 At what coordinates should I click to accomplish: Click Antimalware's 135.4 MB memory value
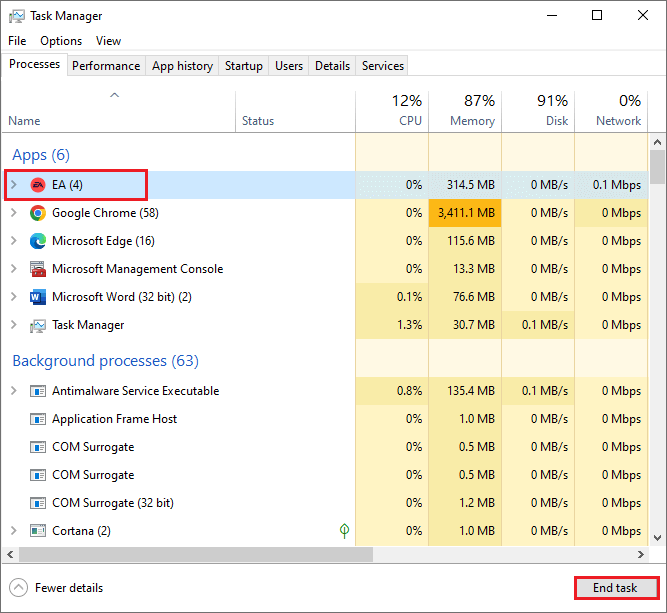pyautogui.click(x=470, y=391)
